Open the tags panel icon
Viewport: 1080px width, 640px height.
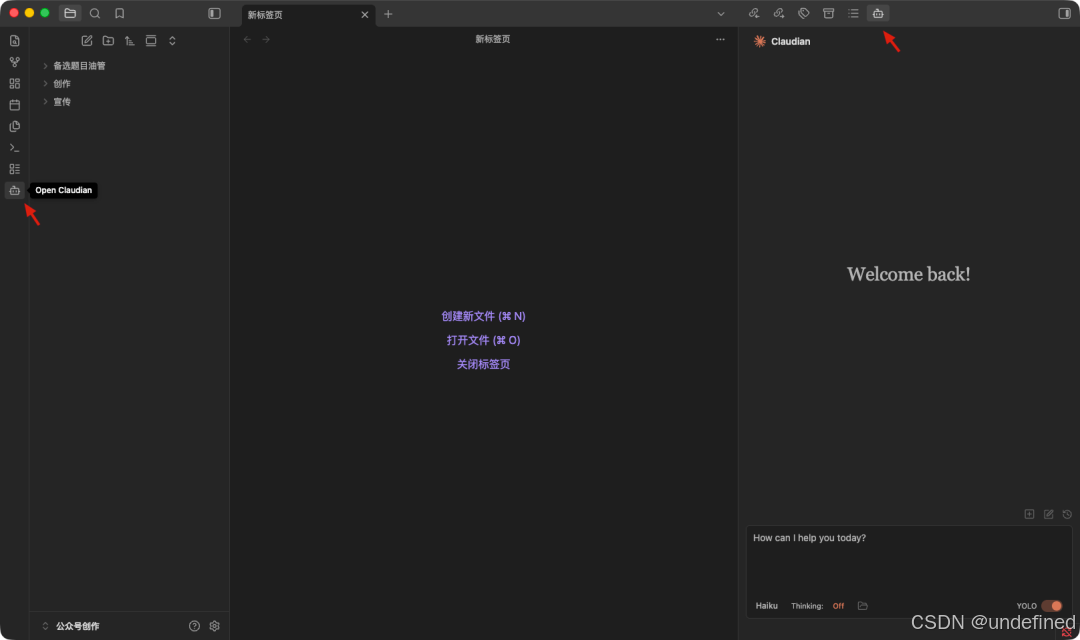click(804, 13)
